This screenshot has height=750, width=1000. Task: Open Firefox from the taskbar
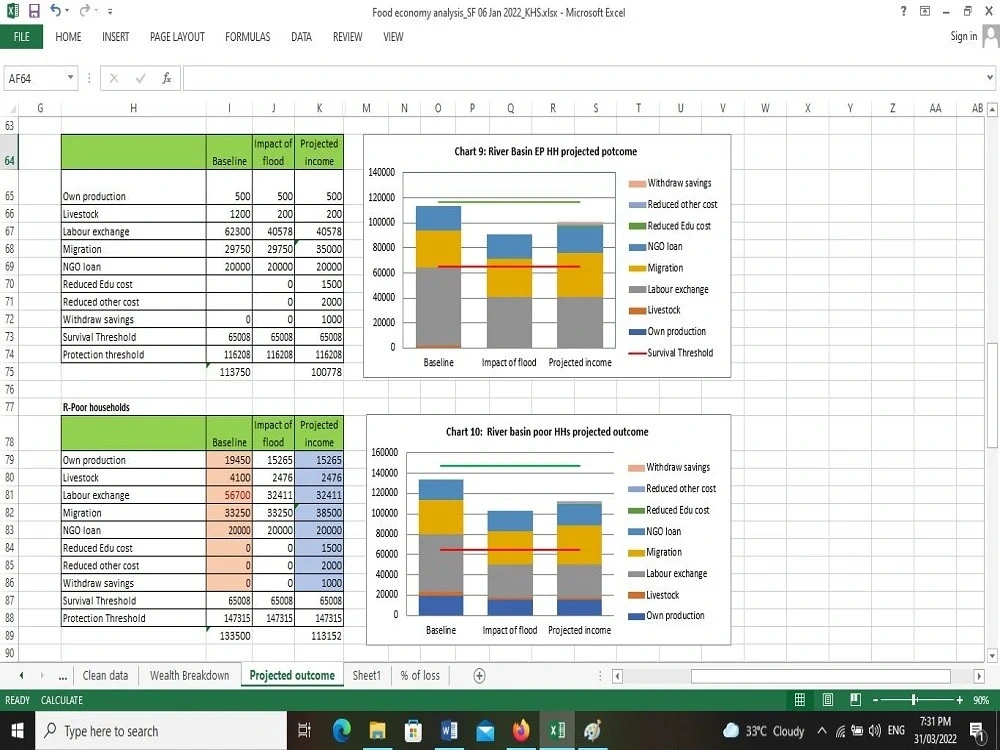(520, 731)
